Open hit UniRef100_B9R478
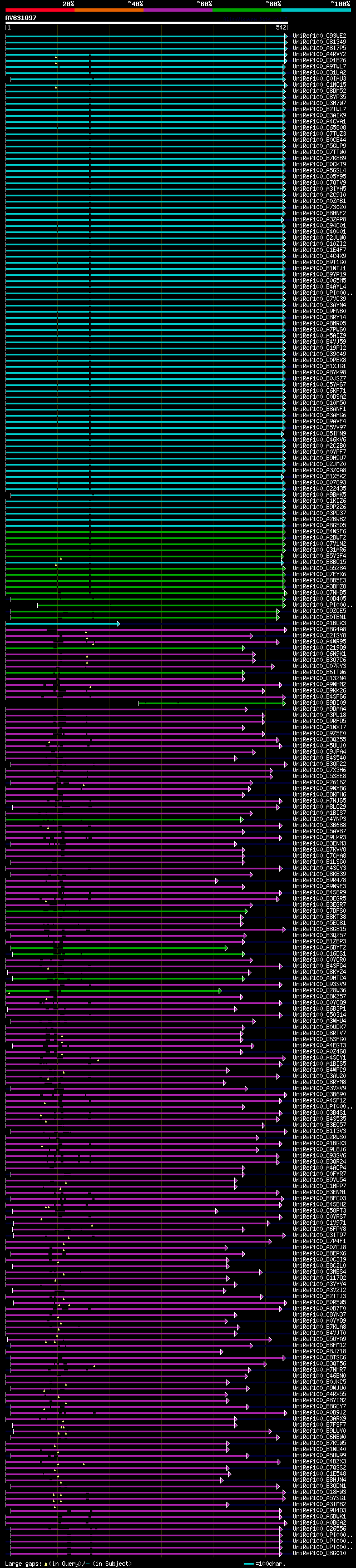This screenshot has height=1568, width=356. pyautogui.click(x=319, y=880)
